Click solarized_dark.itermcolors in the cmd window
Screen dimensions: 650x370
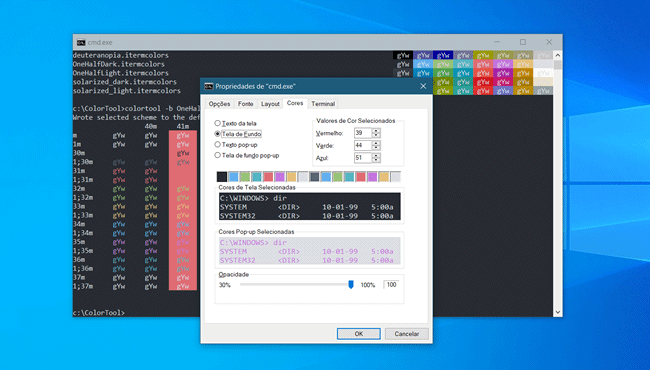125,82
